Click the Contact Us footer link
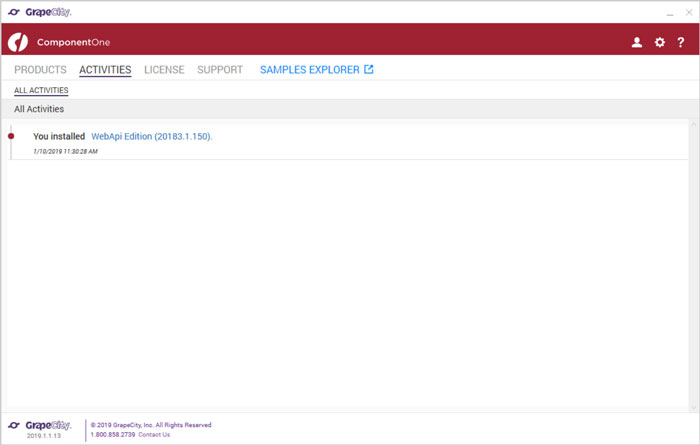Screen dimensions: 700x445 [154, 434]
